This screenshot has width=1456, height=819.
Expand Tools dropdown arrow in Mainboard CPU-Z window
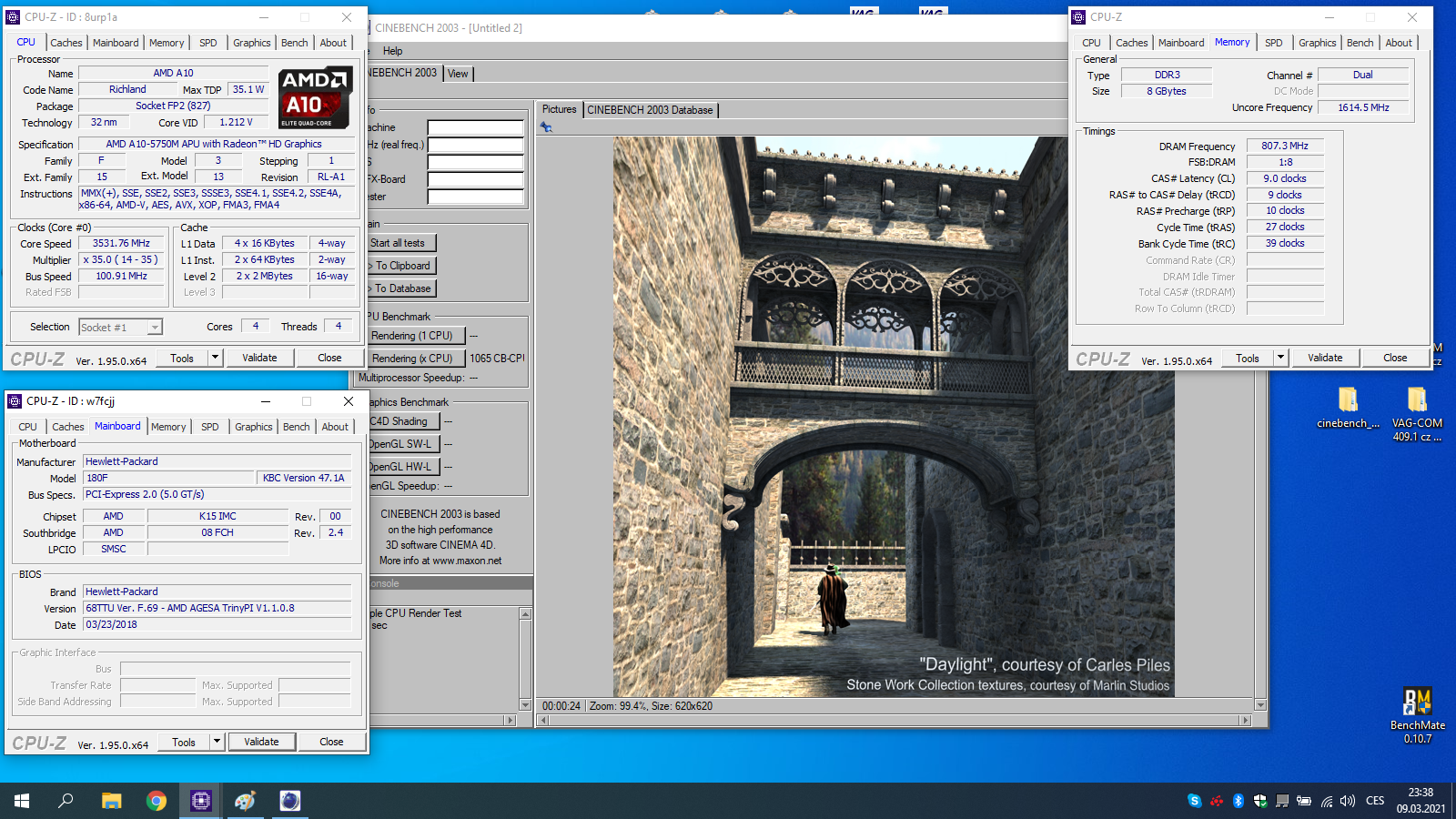(x=217, y=742)
